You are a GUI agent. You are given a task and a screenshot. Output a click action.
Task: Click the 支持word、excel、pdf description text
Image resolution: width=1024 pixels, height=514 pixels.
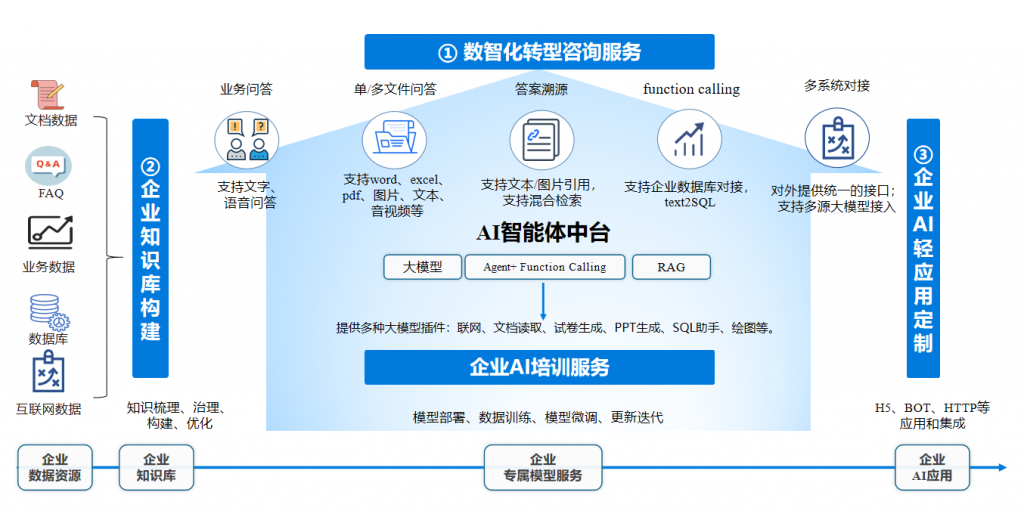pyautogui.click(x=394, y=195)
